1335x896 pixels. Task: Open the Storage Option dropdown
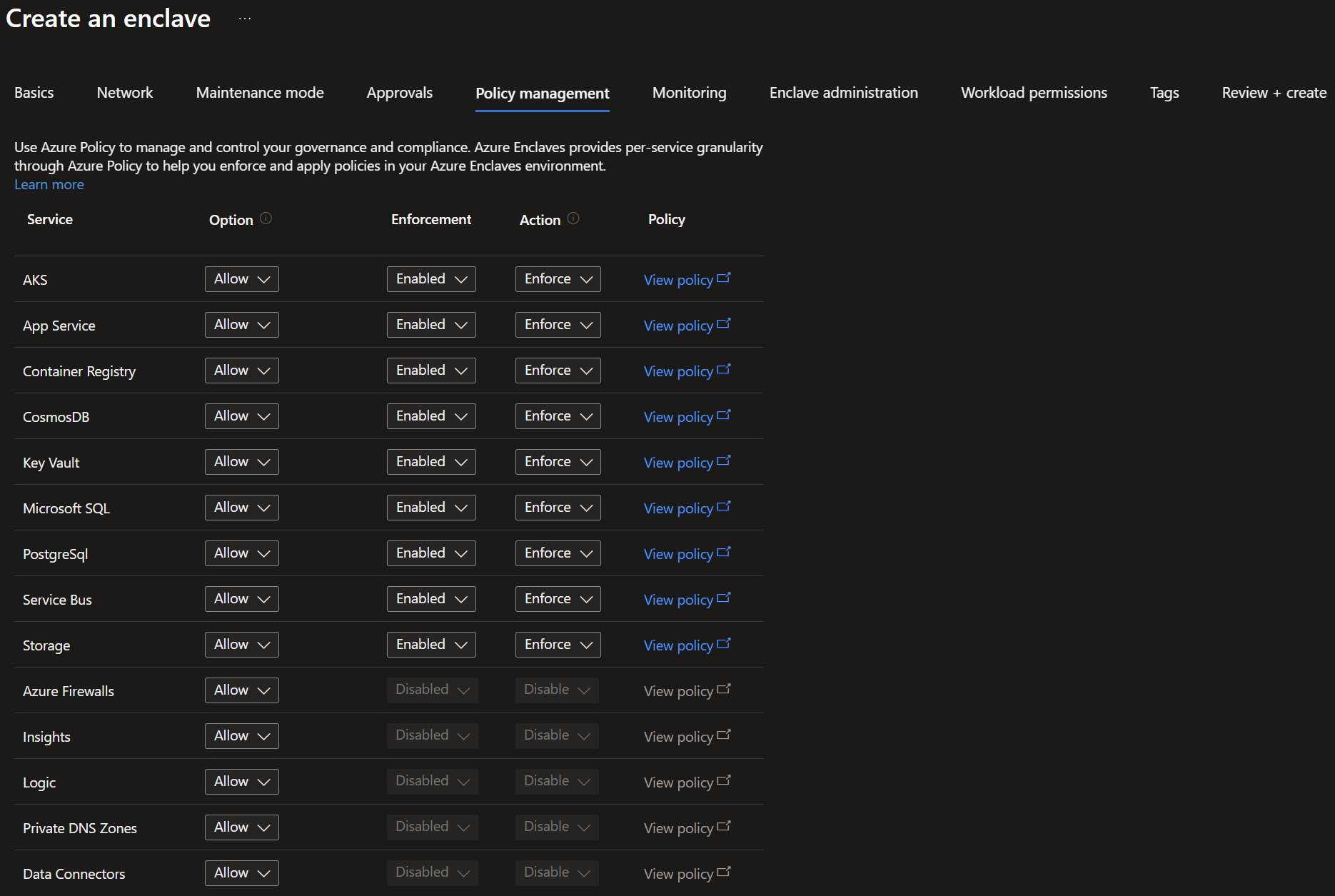pos(242,645)
